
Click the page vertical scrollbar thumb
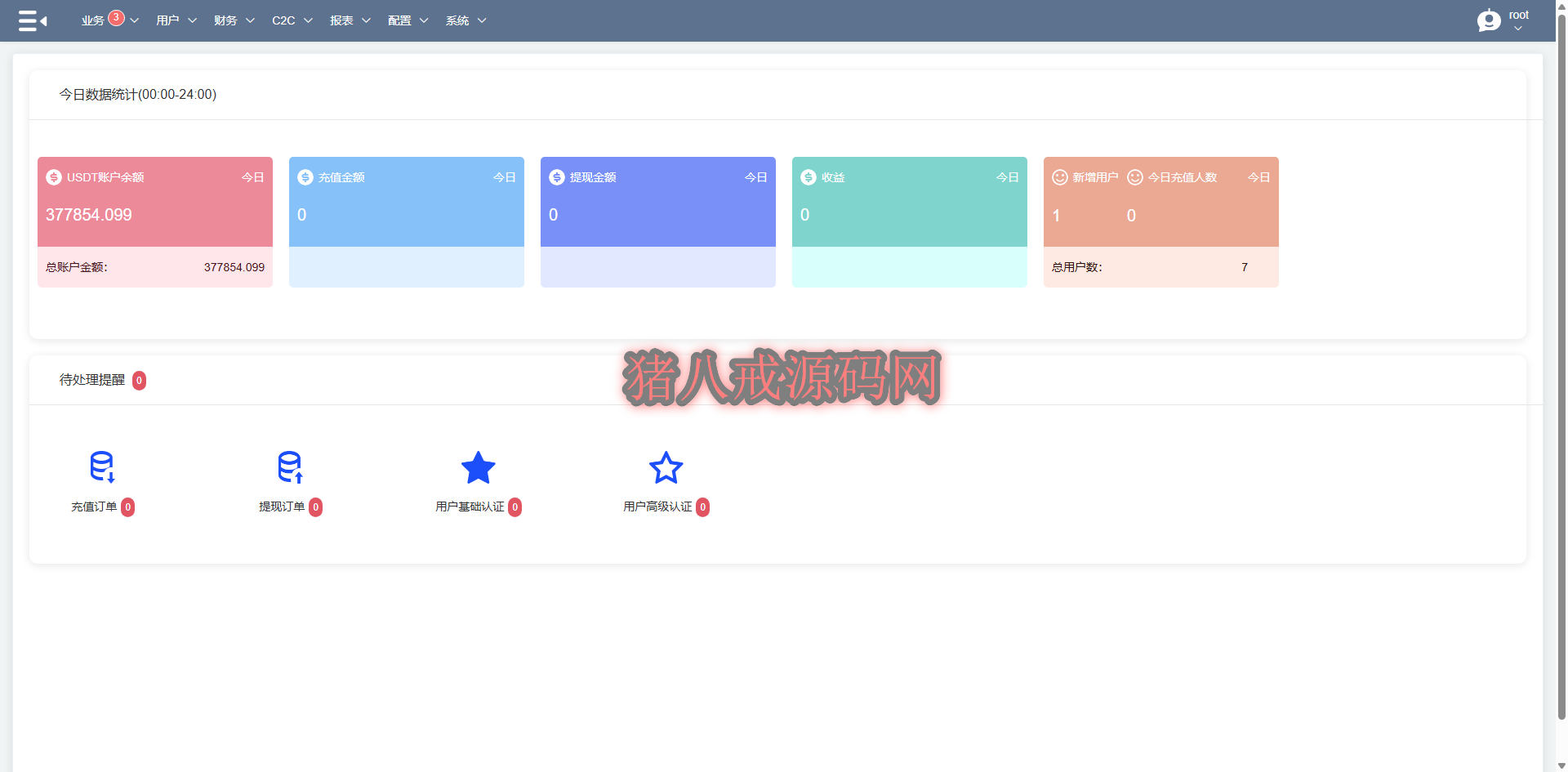click(x=1561, y=368)
